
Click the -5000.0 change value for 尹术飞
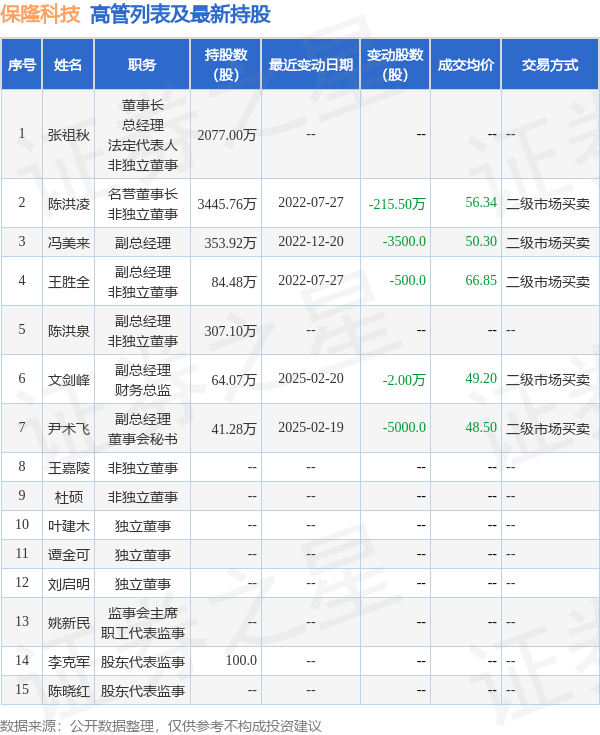(404, 427)
